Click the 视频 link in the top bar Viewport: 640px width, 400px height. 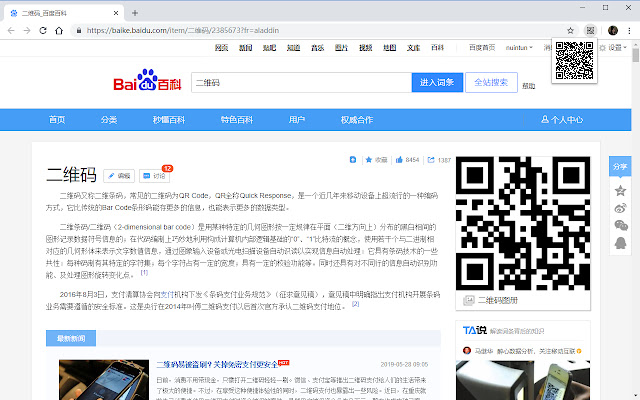365,48
